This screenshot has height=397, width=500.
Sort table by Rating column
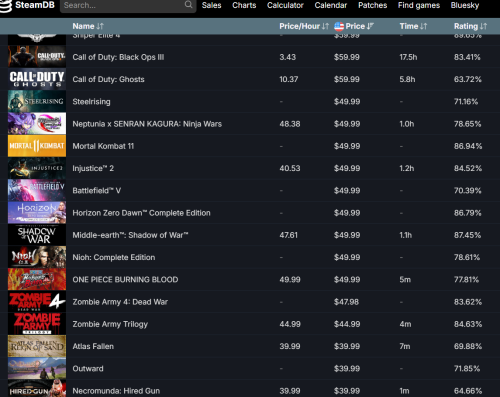point(470,26)
